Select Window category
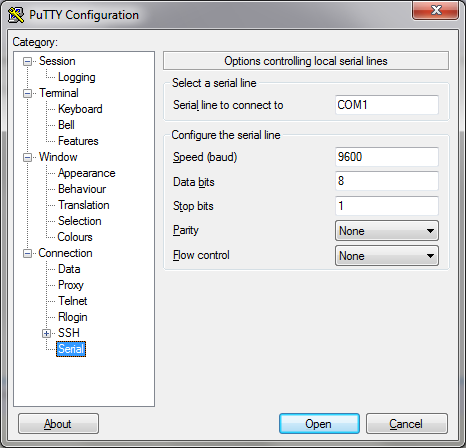 pos(58,157)
